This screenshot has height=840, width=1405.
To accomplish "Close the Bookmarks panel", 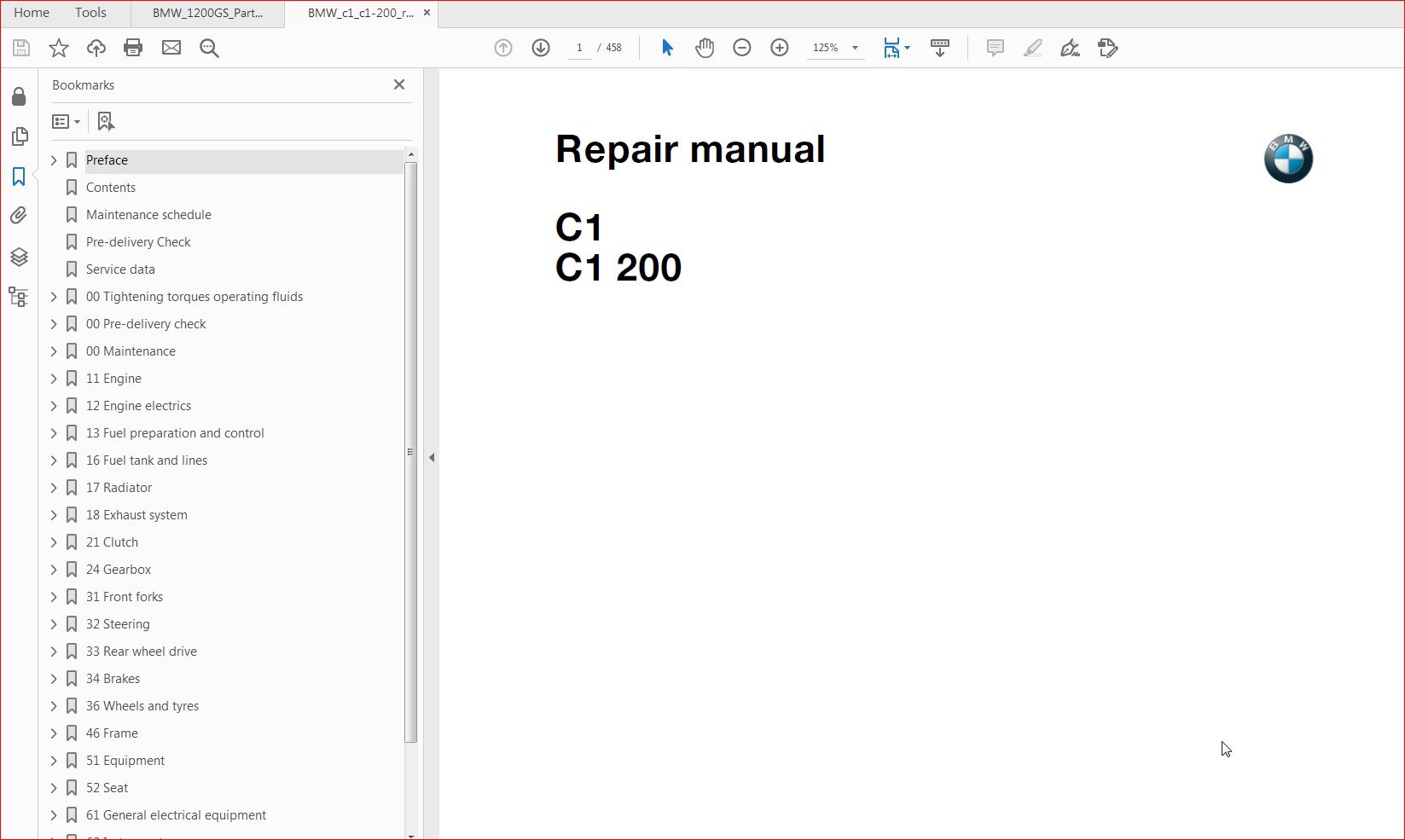I will click(399, 84).
